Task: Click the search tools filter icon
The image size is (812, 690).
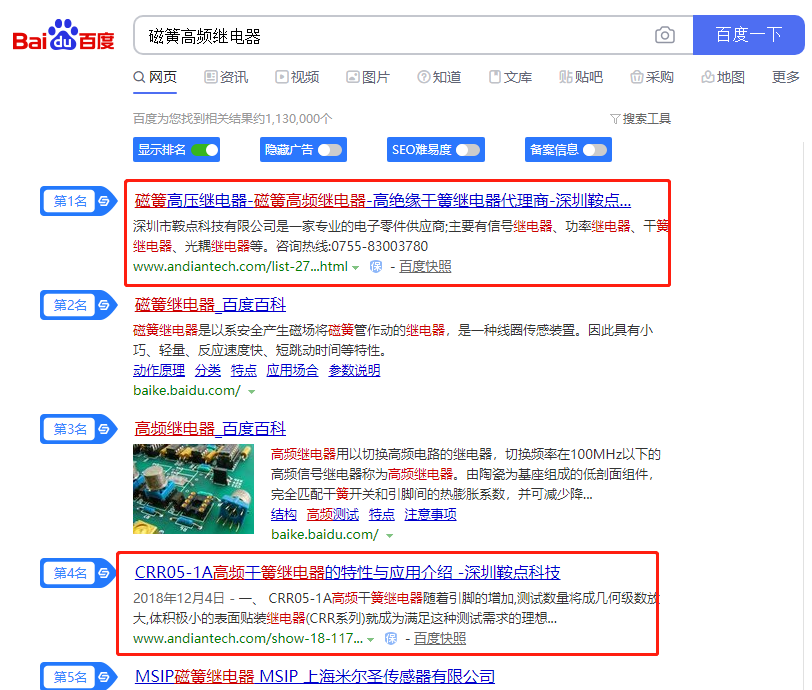Action: click(615, 119)
